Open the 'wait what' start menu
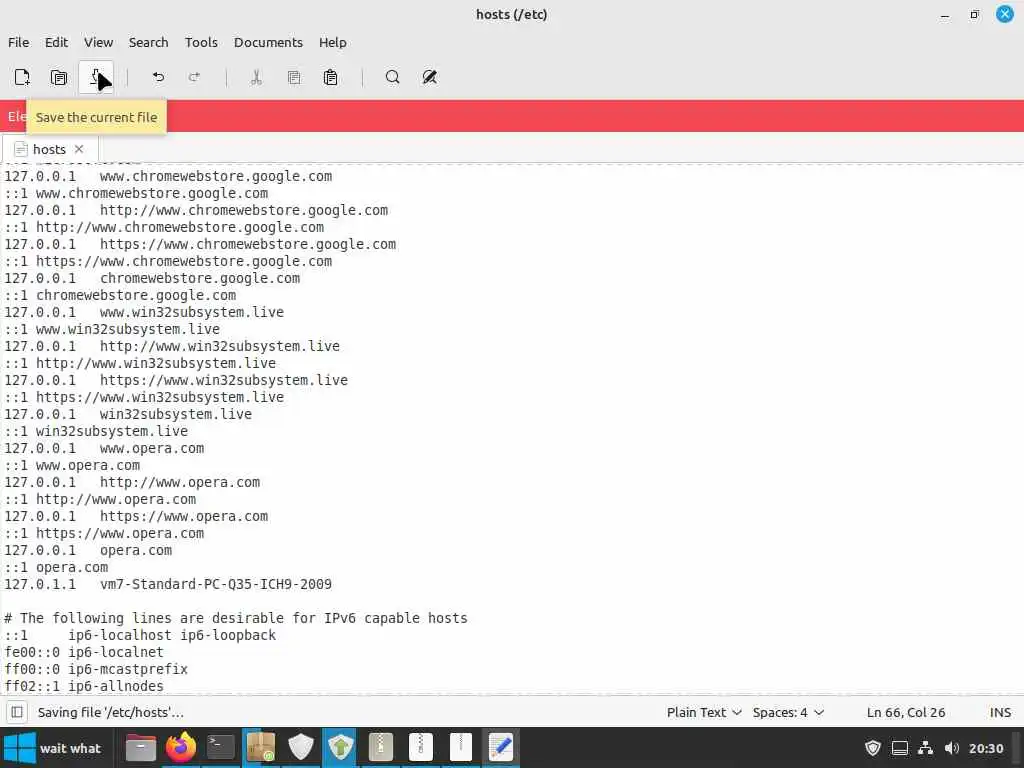 click(54, 748)
